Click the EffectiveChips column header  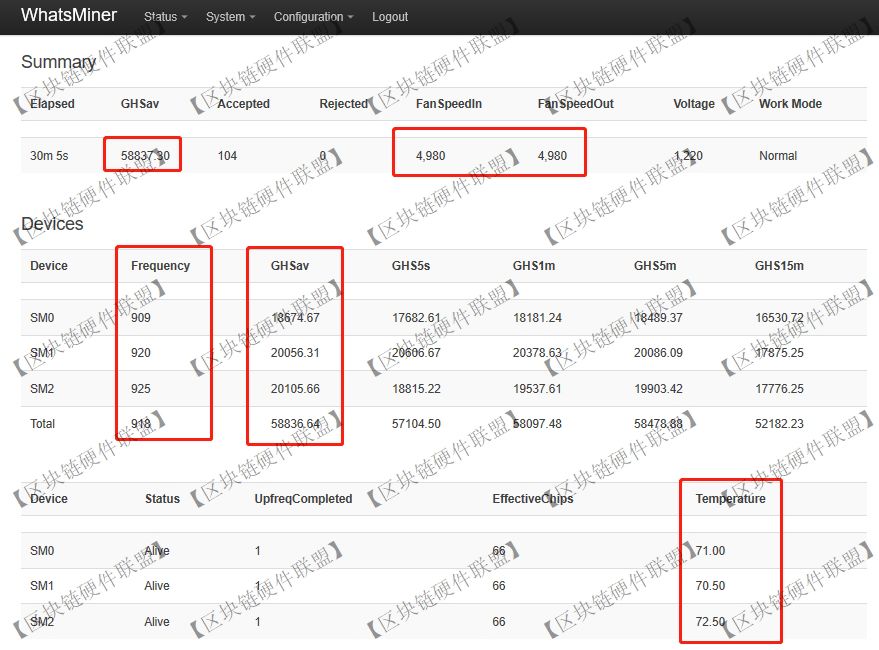533,499
